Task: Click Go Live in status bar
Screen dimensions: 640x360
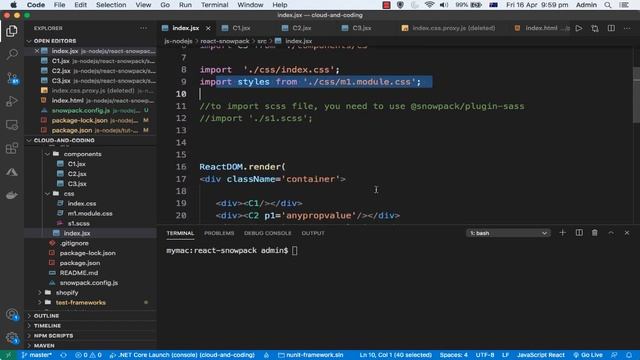Action: click(588, 355)
